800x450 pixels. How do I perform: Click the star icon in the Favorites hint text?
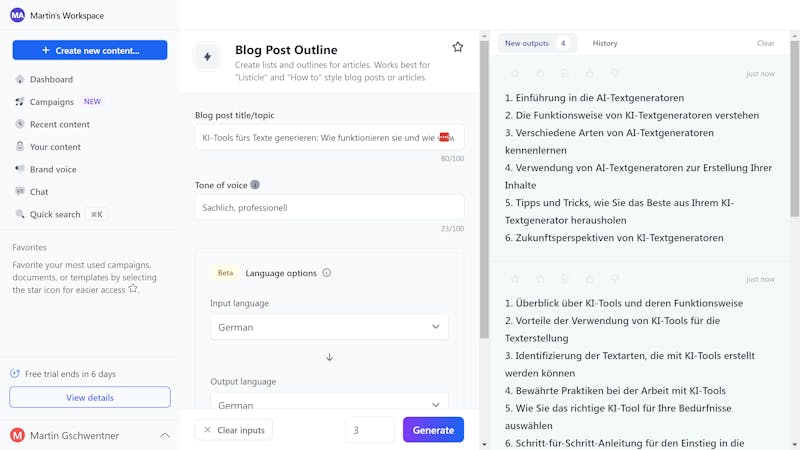[x=133, y=289]
